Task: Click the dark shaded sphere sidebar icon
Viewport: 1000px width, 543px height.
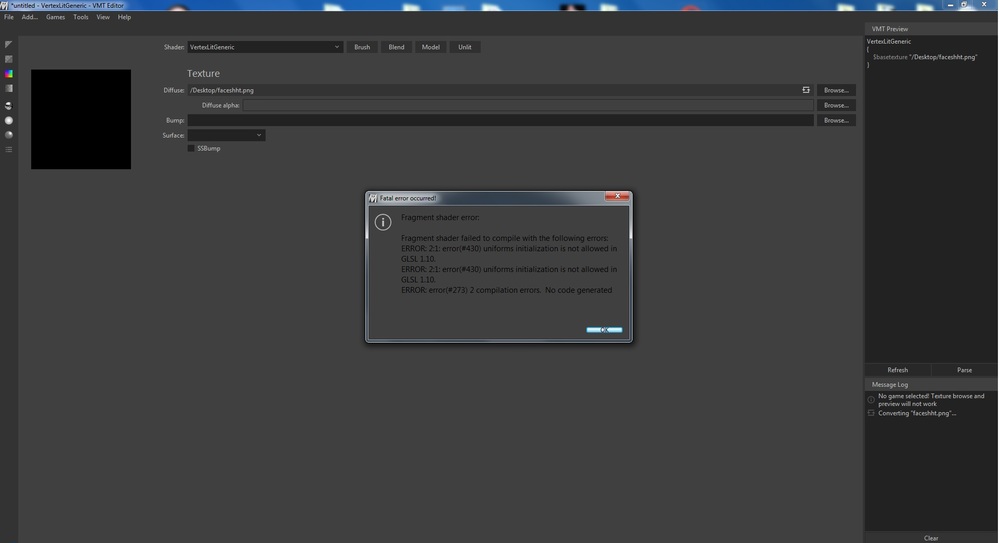Action: pyautogui.click(x=9, y=135)
